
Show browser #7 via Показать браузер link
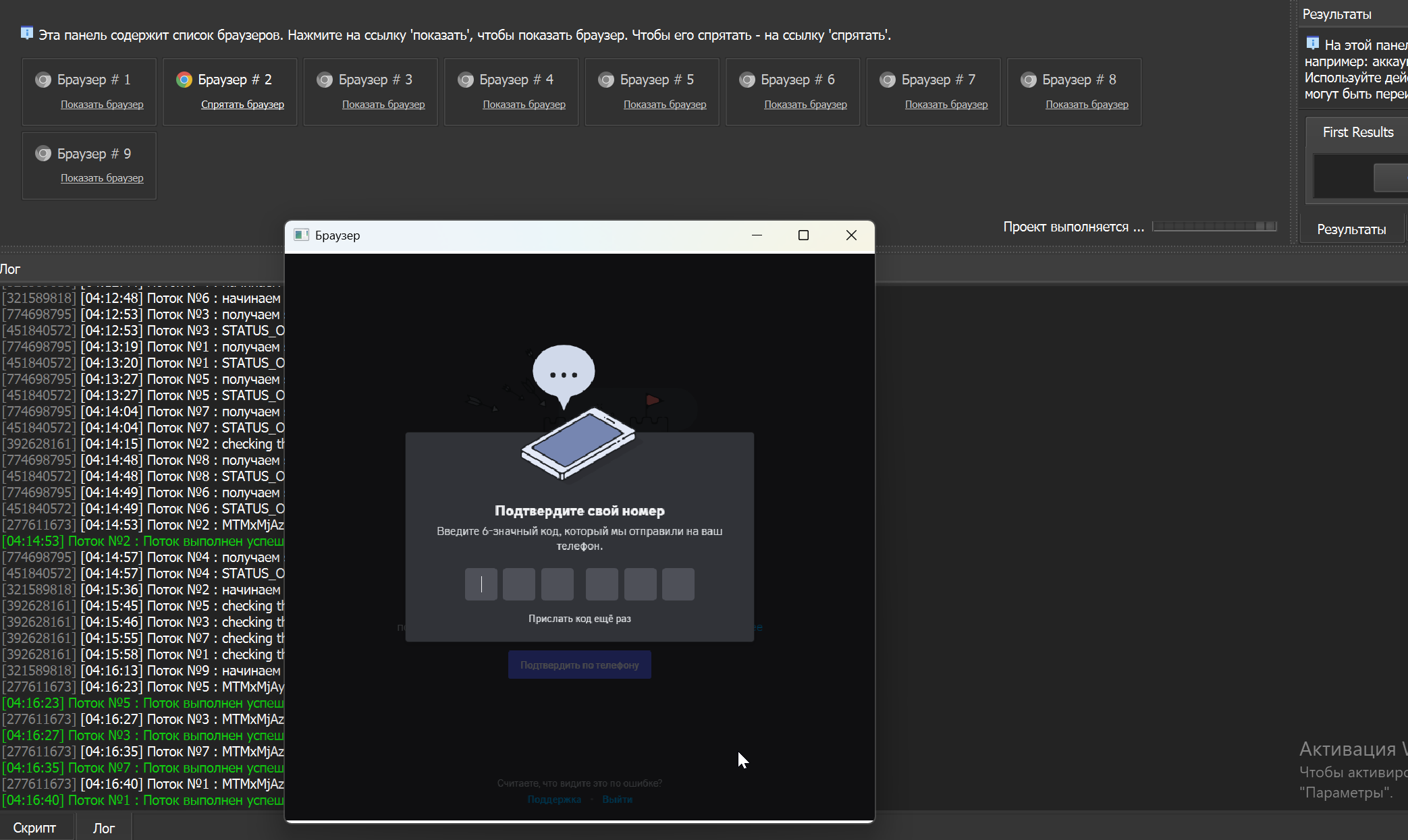click(946, 105)
